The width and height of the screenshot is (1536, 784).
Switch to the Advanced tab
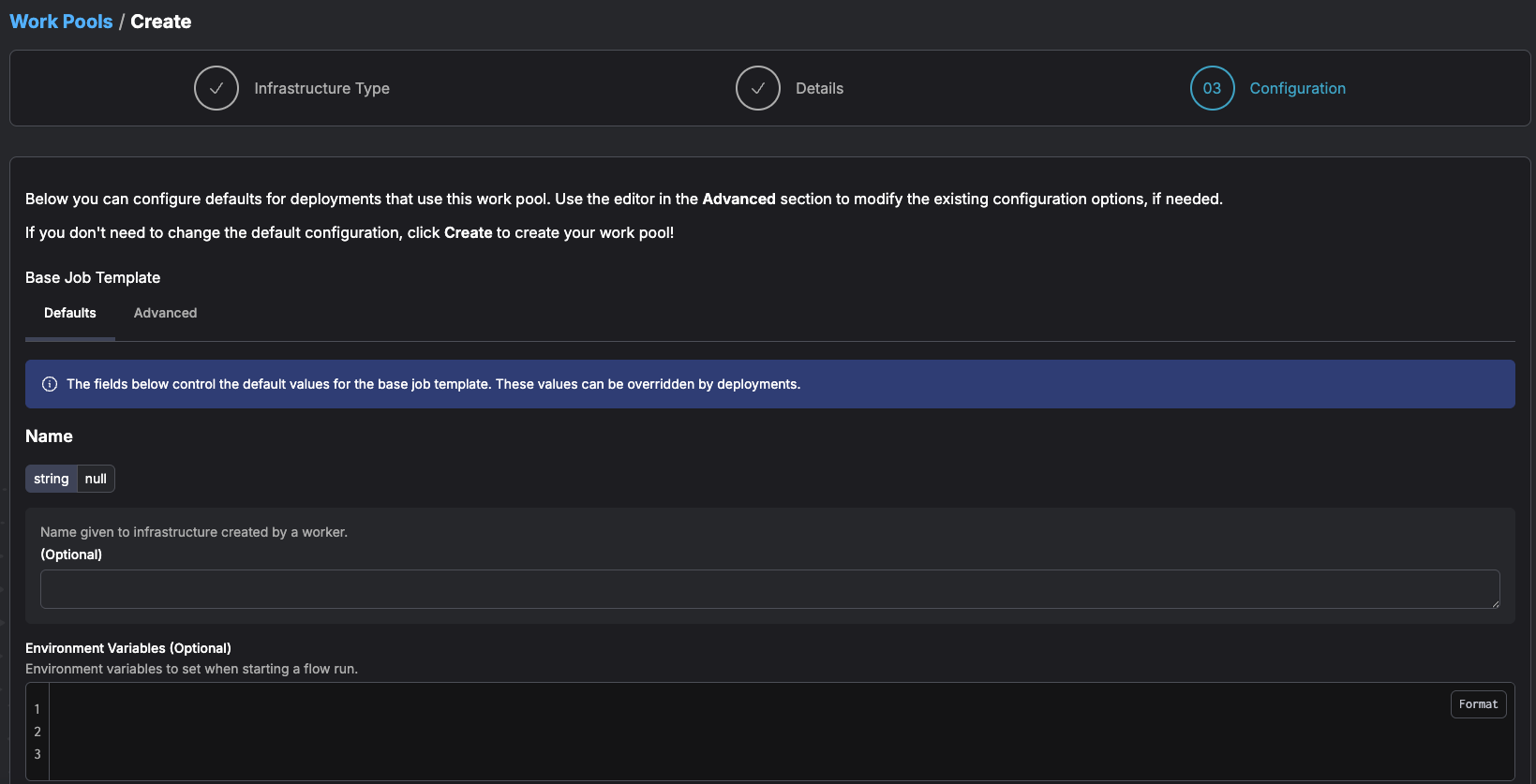click(165, 313)
